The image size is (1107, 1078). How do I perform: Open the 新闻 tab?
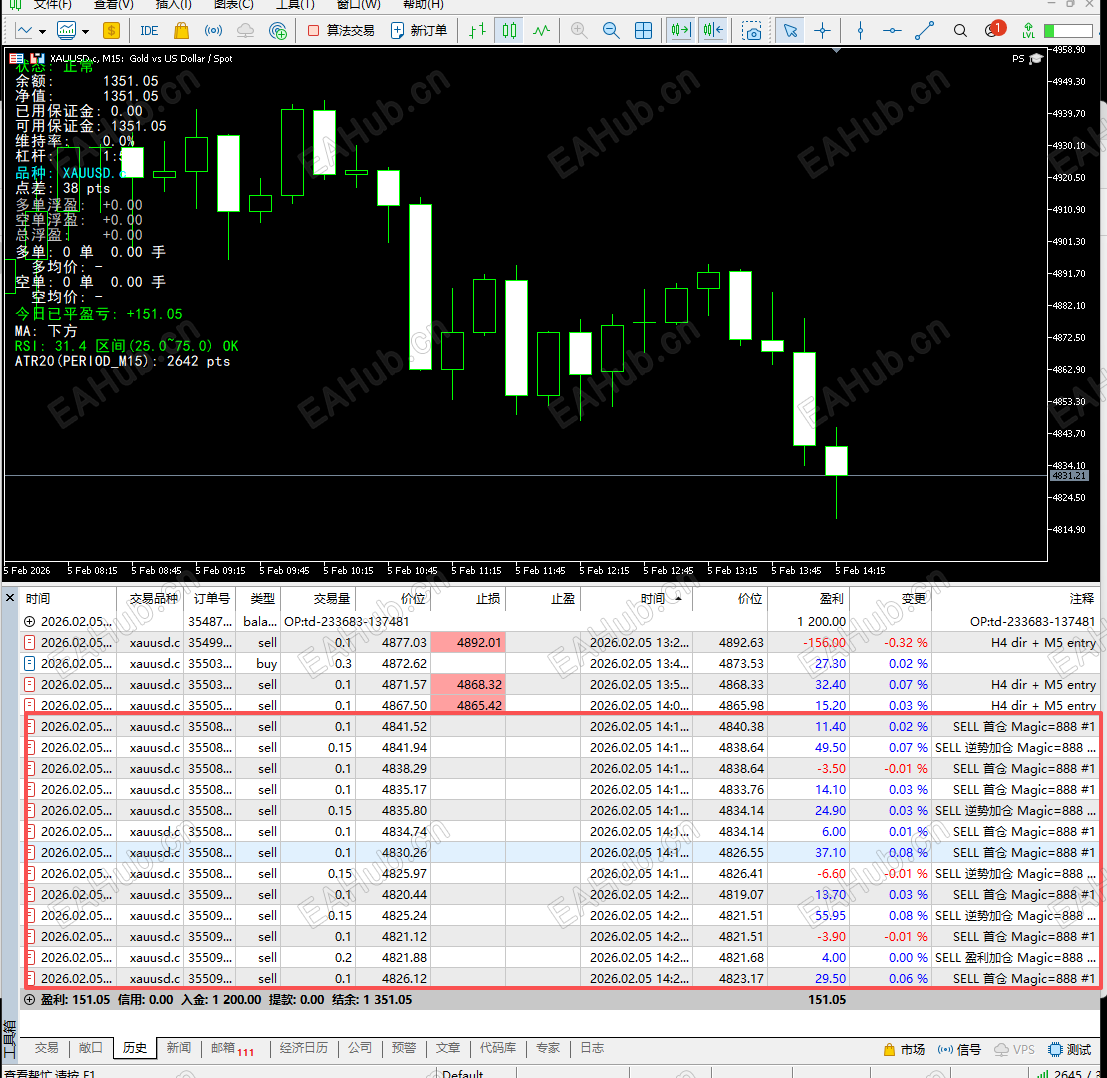click(179, 1048)
